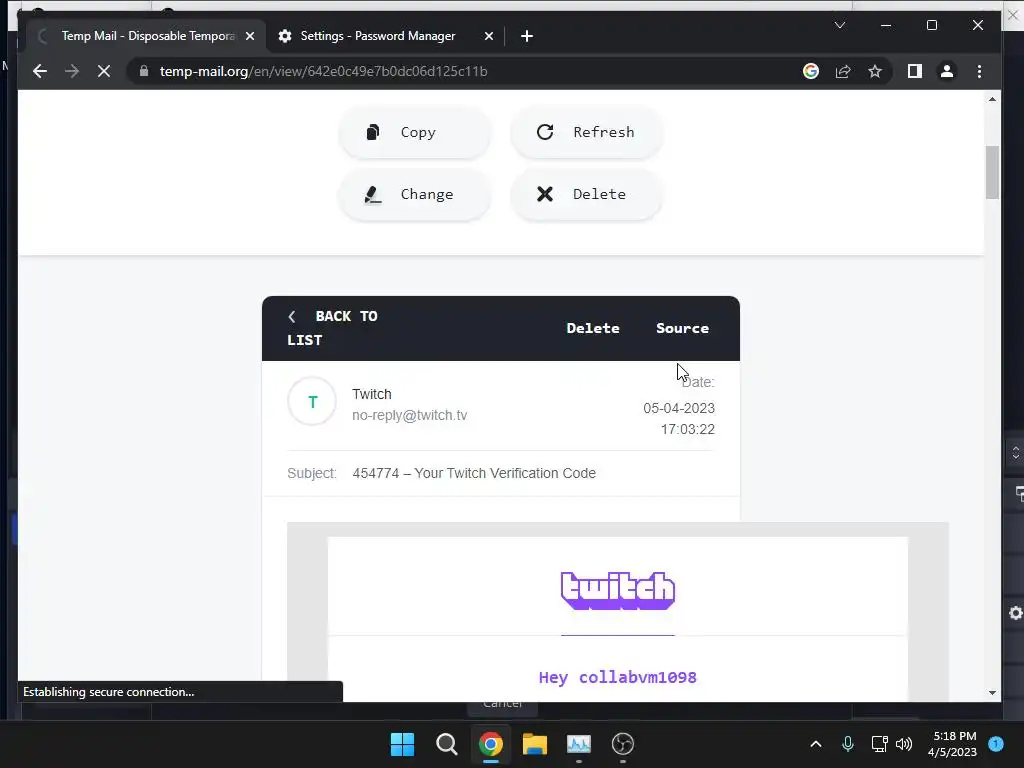
Task: Click background window gear icon at right edge
Action: point(1016,613)
